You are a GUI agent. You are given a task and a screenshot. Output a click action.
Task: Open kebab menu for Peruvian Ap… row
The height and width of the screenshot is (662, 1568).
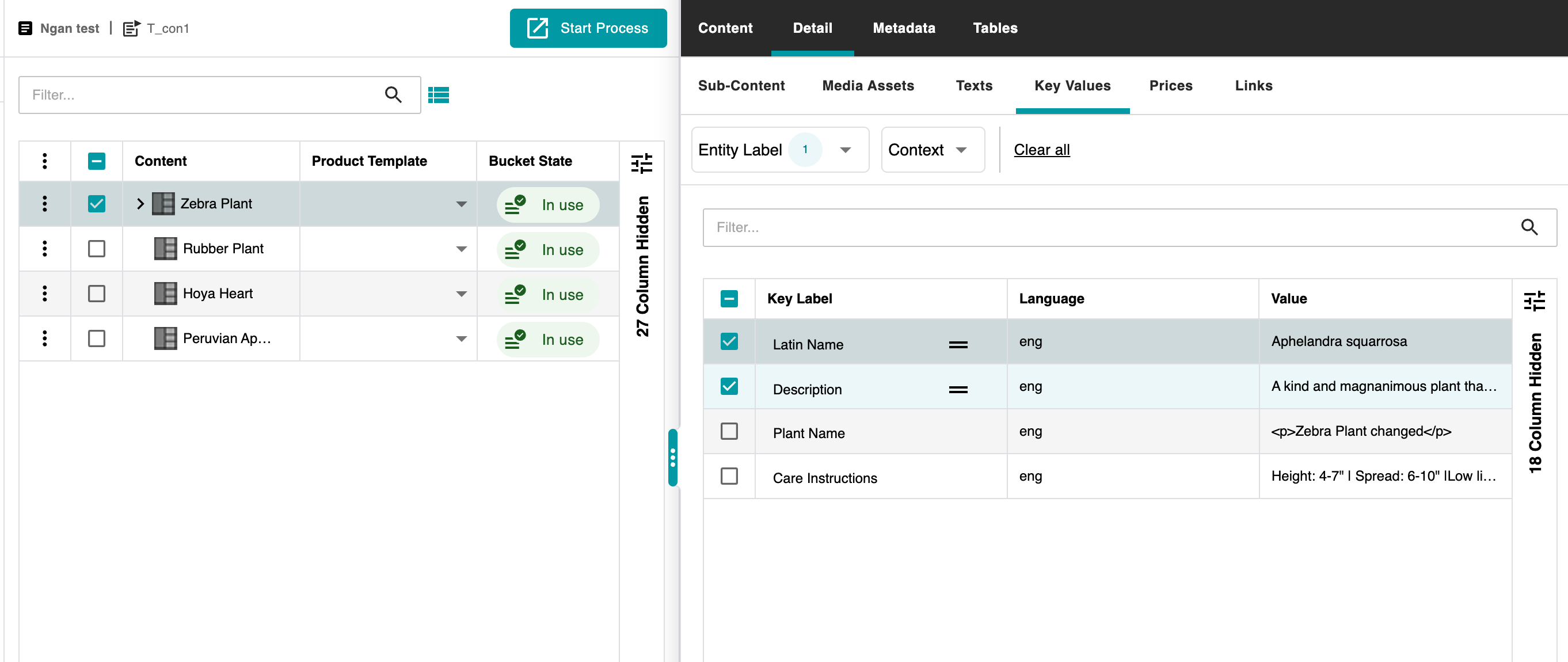[44, 338]
